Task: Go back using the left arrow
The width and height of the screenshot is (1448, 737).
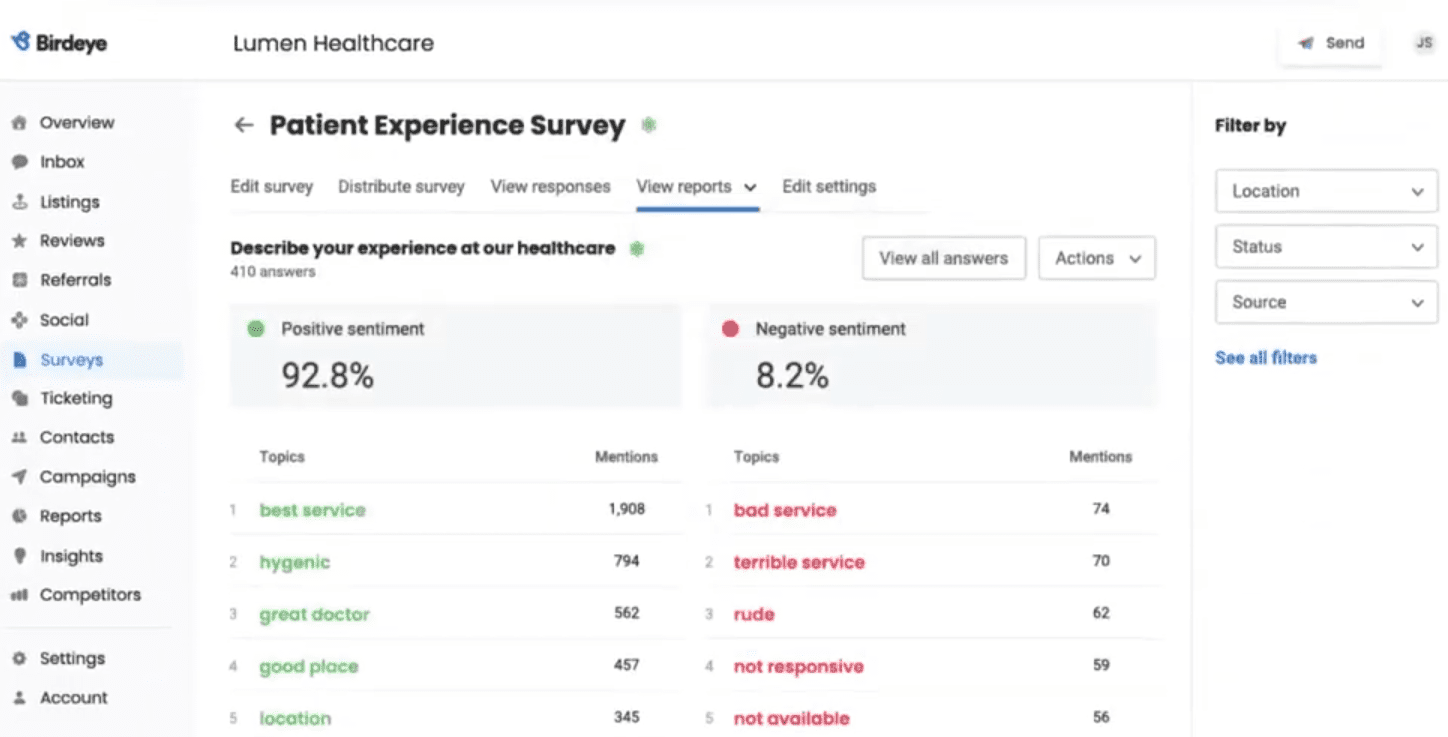Action: (243, 125)
